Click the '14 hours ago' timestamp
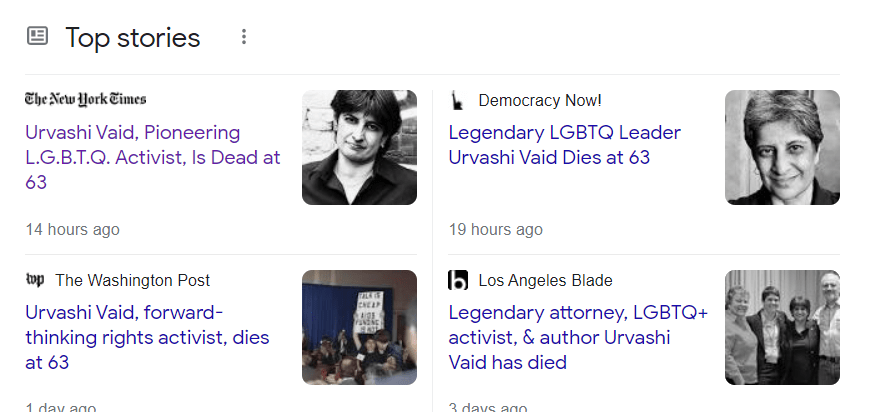 click(x=72, y=230)
